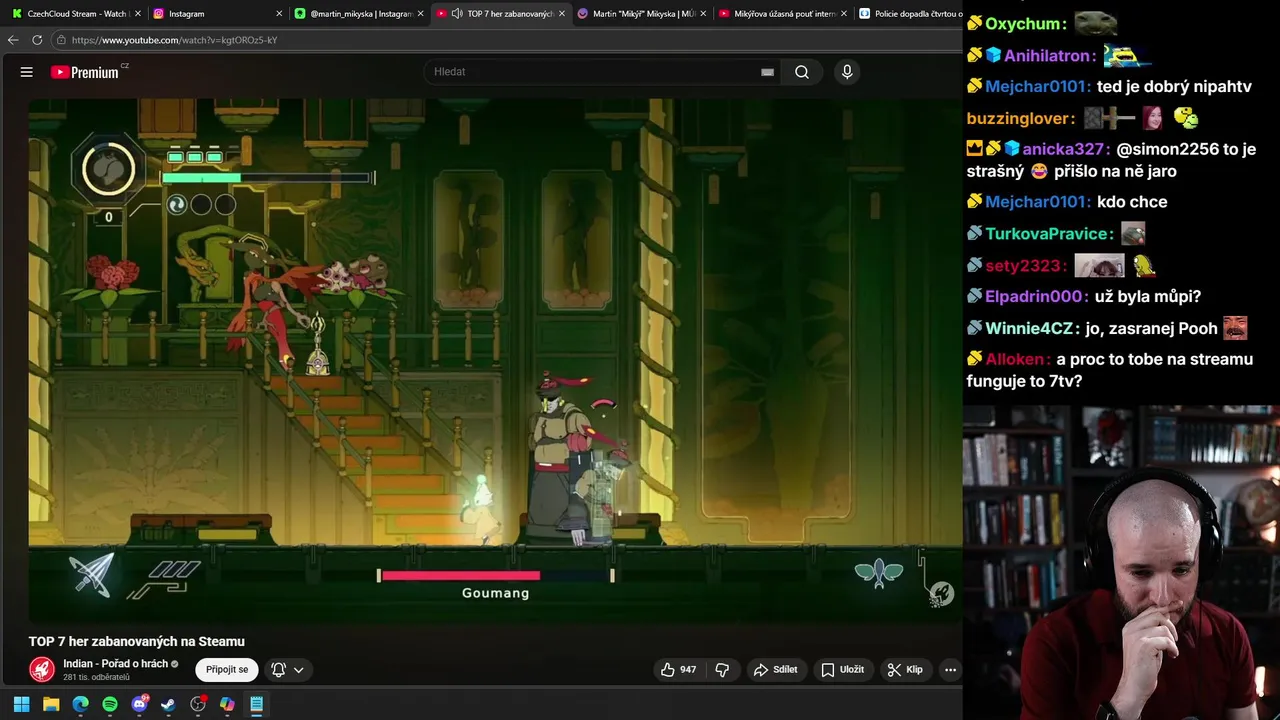
Task: Click the 947 like count
Action: (688, 670)
